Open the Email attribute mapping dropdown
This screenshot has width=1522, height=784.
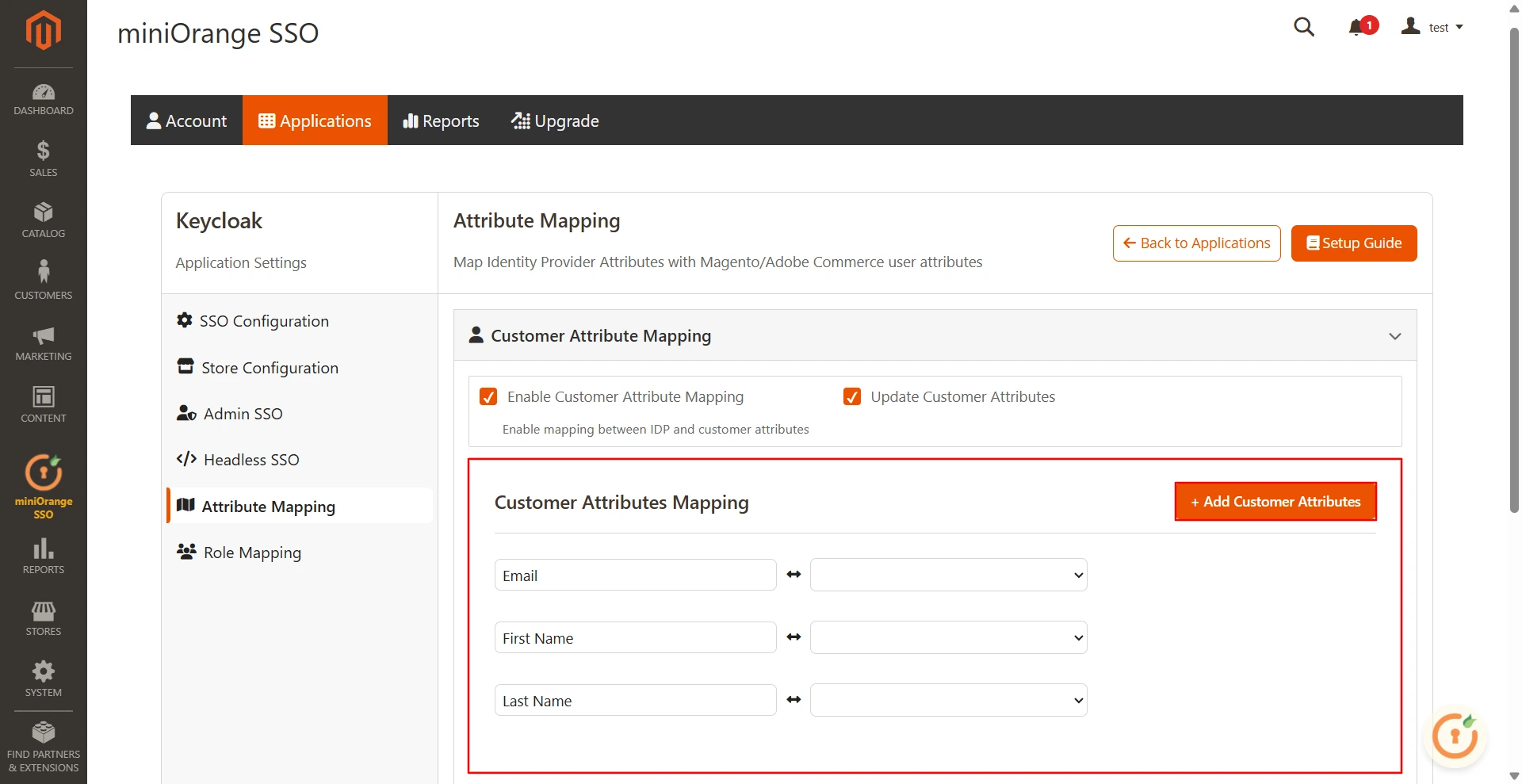[x=948, y=575]
